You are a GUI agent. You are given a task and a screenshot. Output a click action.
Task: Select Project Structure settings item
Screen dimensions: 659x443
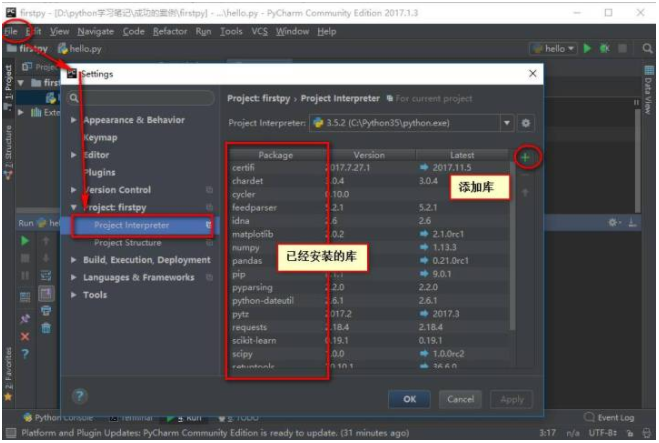127,243
